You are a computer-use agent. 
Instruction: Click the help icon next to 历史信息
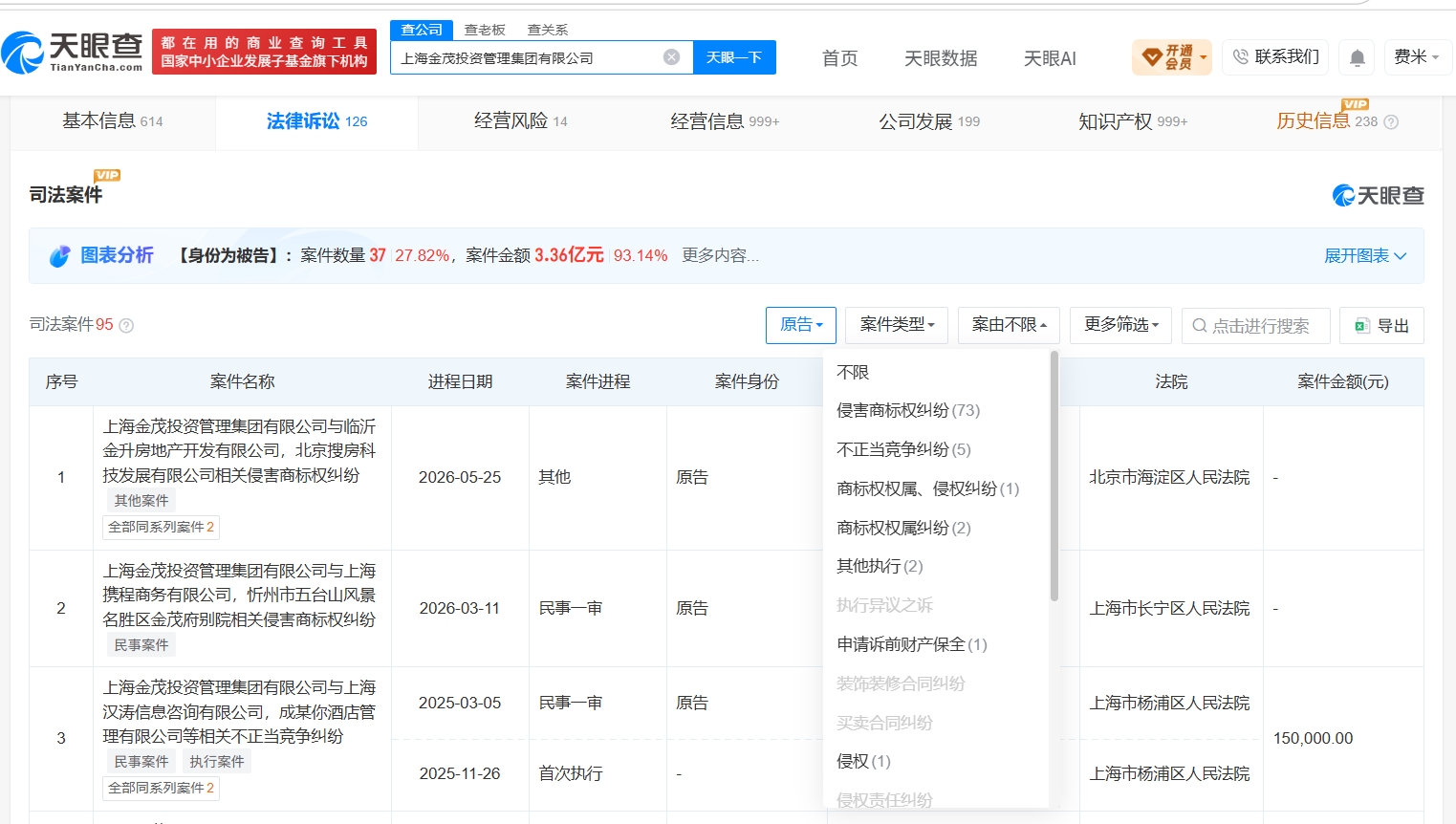(1391, 121)
